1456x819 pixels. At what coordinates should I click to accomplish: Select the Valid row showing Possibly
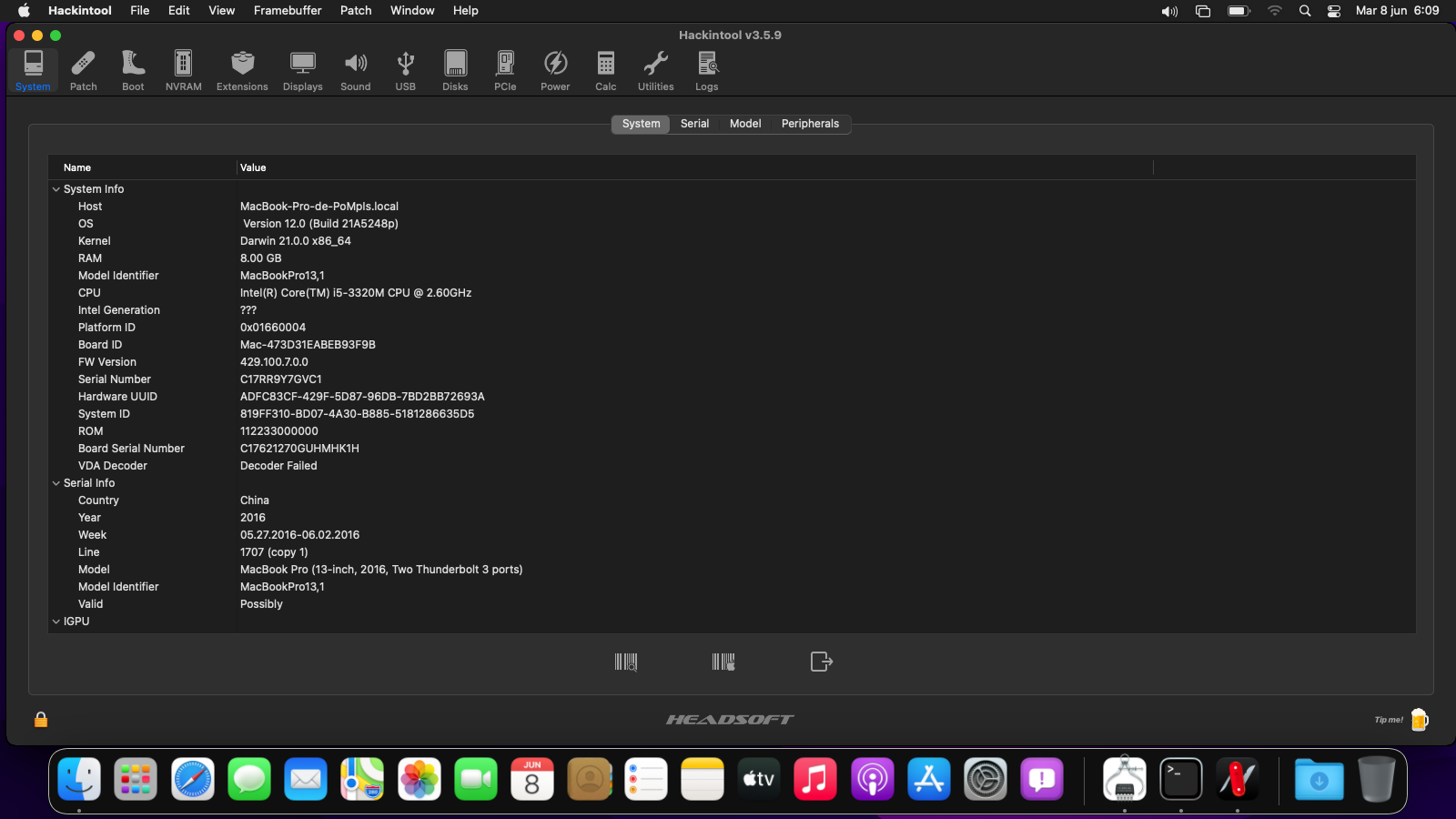732,604
